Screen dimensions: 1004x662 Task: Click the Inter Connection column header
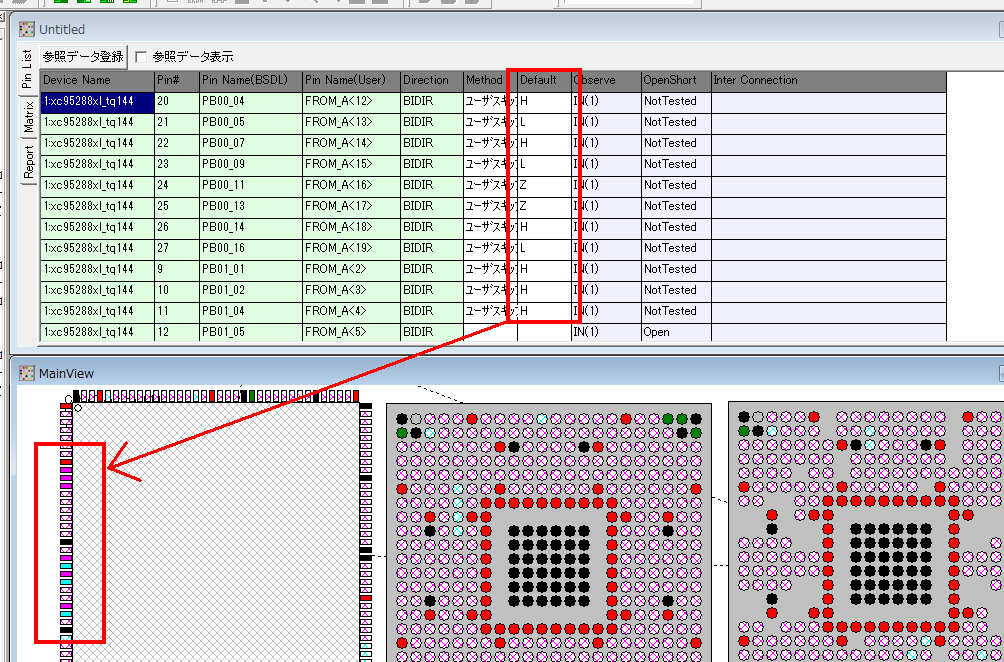827,80
